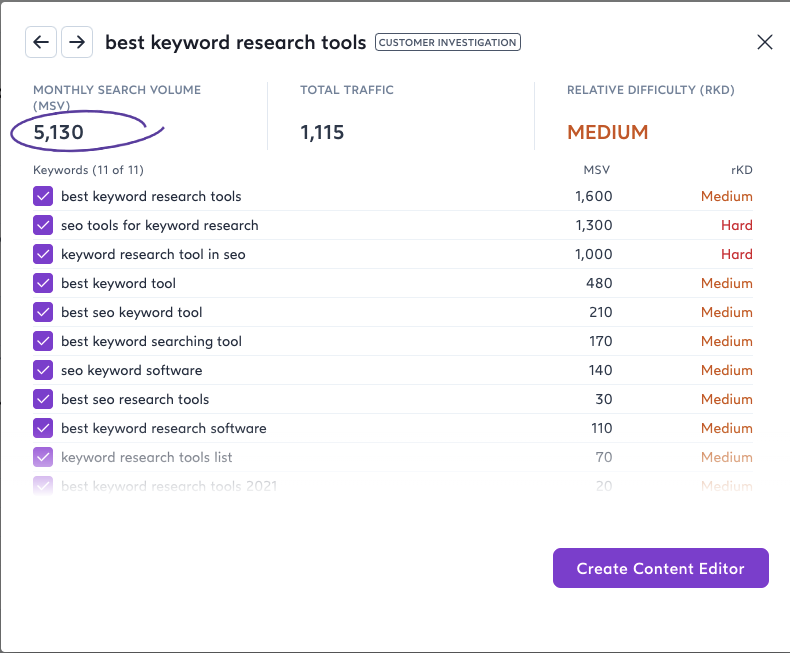
Task: Select the 1,115 total traffic value
Action: pyautogui.click(x=322, y=132)
